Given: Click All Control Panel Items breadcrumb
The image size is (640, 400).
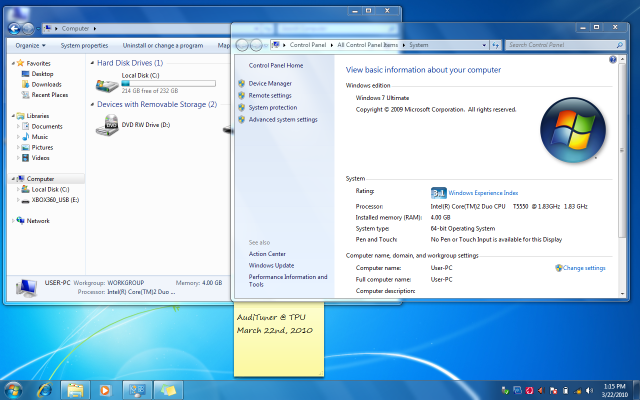Looking at the screenshot, I should click(x=367, y=45).
